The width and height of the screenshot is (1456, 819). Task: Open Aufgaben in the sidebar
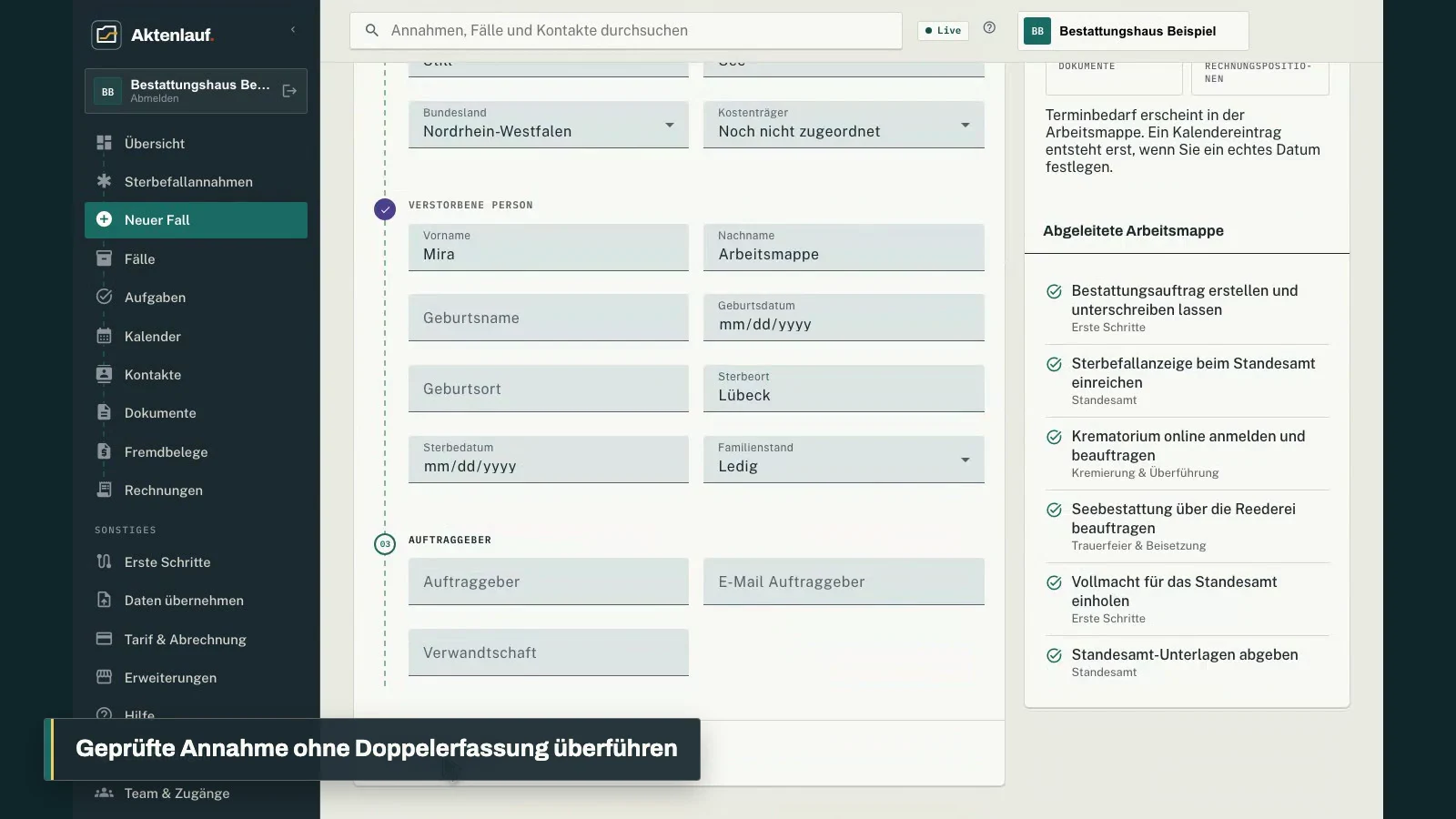click(x=196, y=297)
